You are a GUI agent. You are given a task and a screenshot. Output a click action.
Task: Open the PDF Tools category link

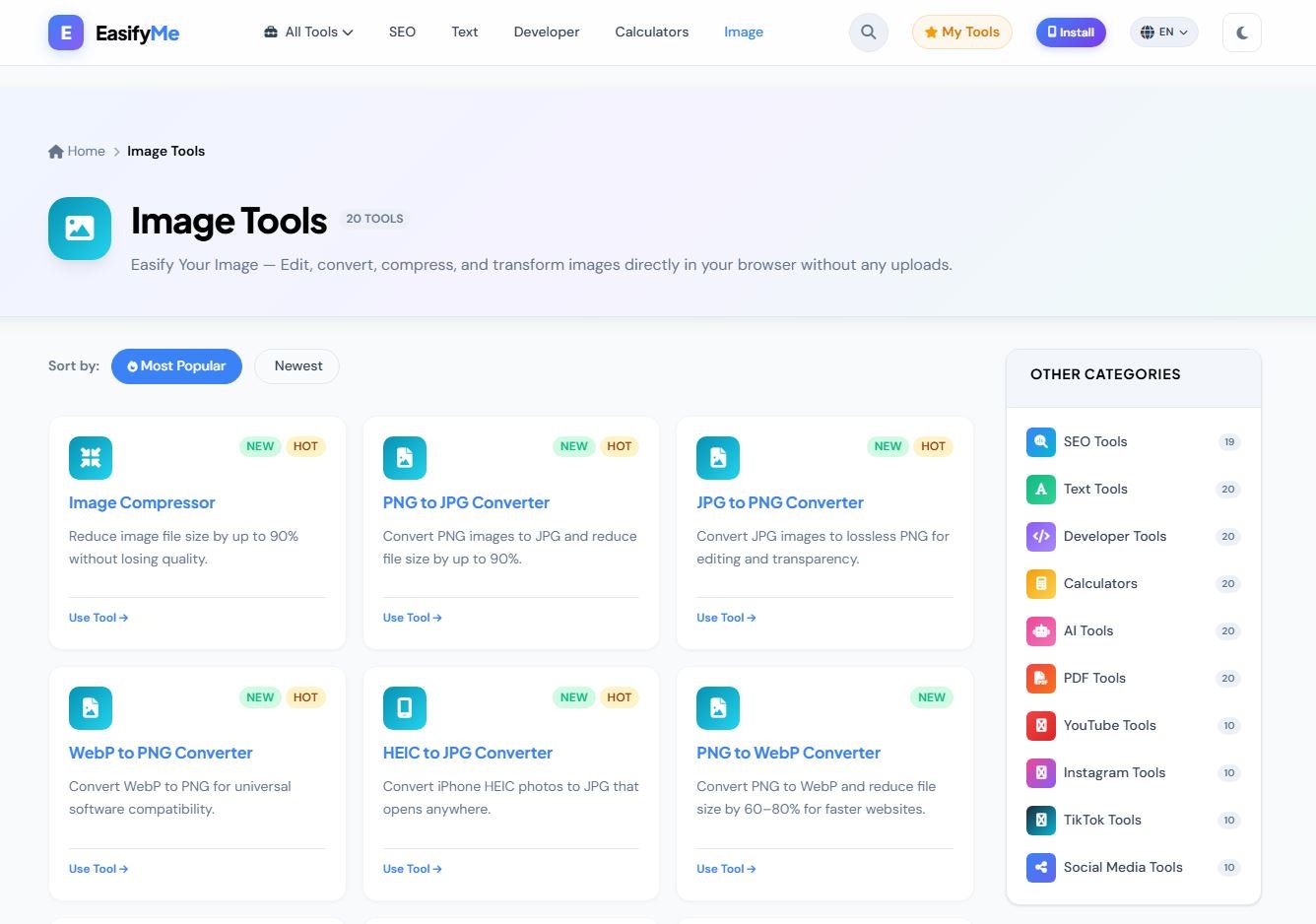coord(1134,679)
